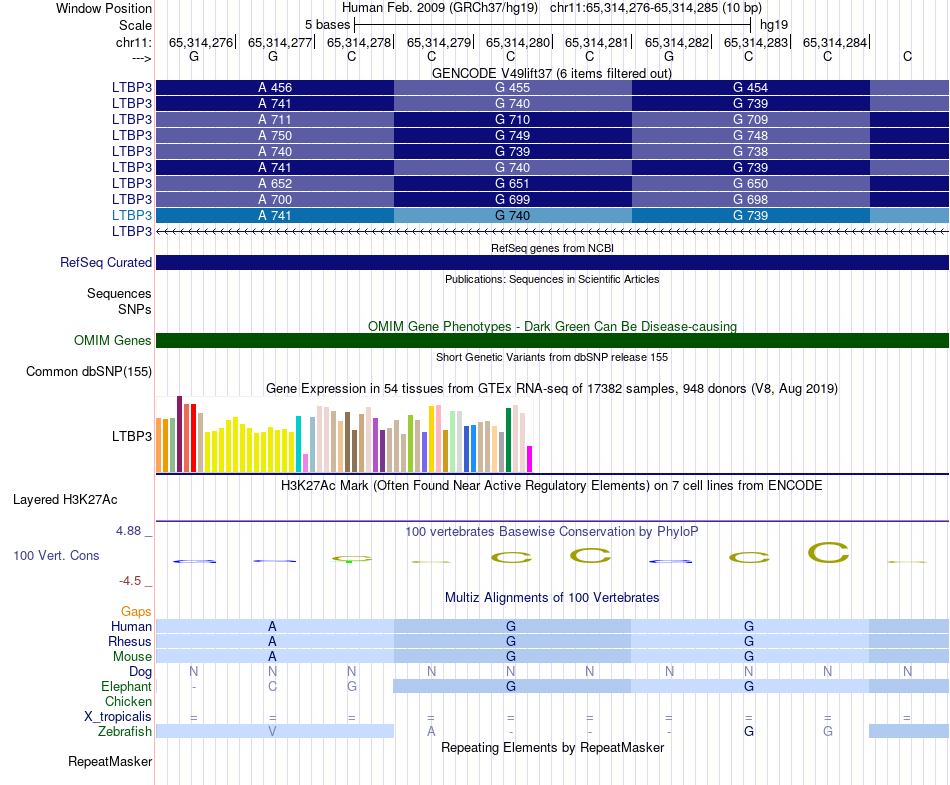Select codon cell 'A 700'
Viewport: 950px width, 785px height.
[275, 199]
